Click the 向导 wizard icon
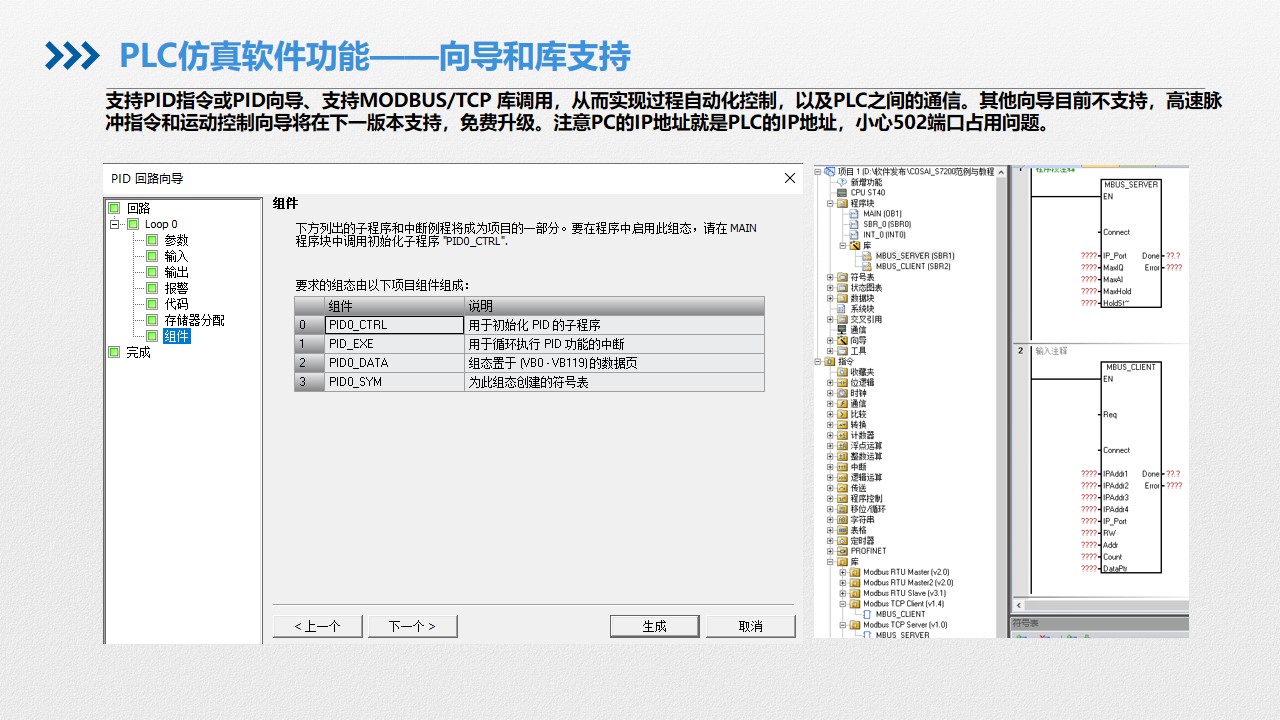 click(842, 340)
